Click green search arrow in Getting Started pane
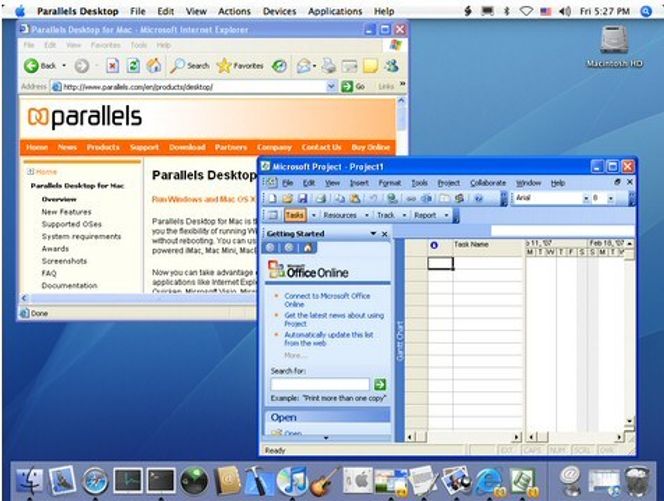This screenshot has width=664, height=501. (x=380, y=384)
